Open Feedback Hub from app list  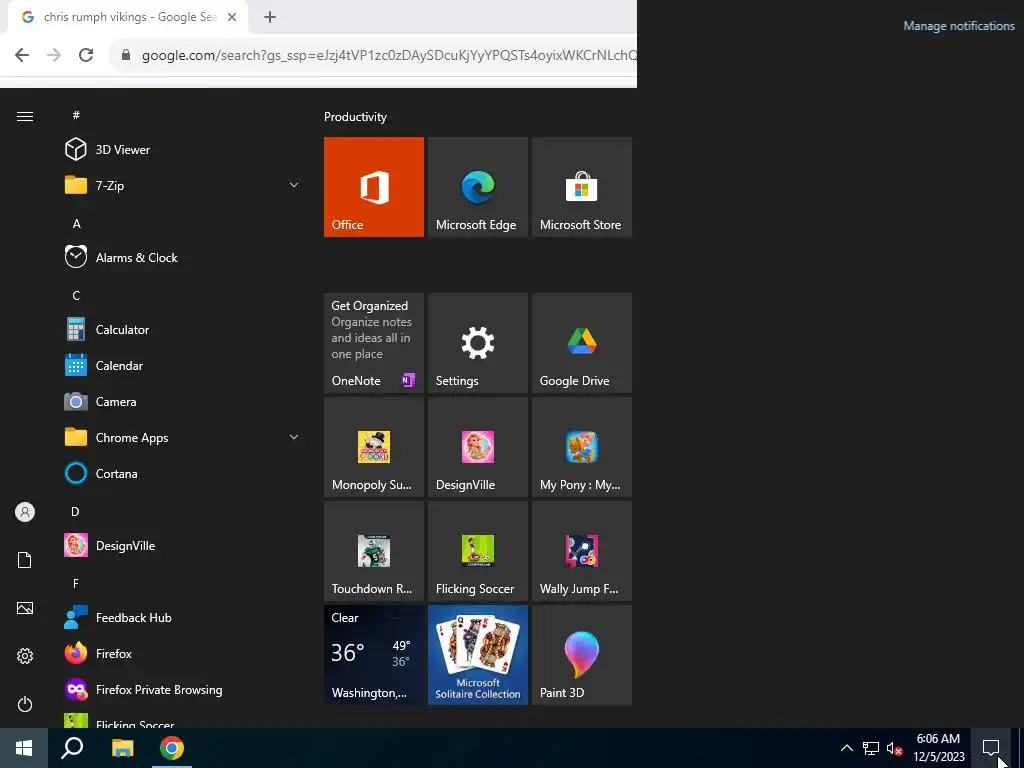tap(183, 617)
